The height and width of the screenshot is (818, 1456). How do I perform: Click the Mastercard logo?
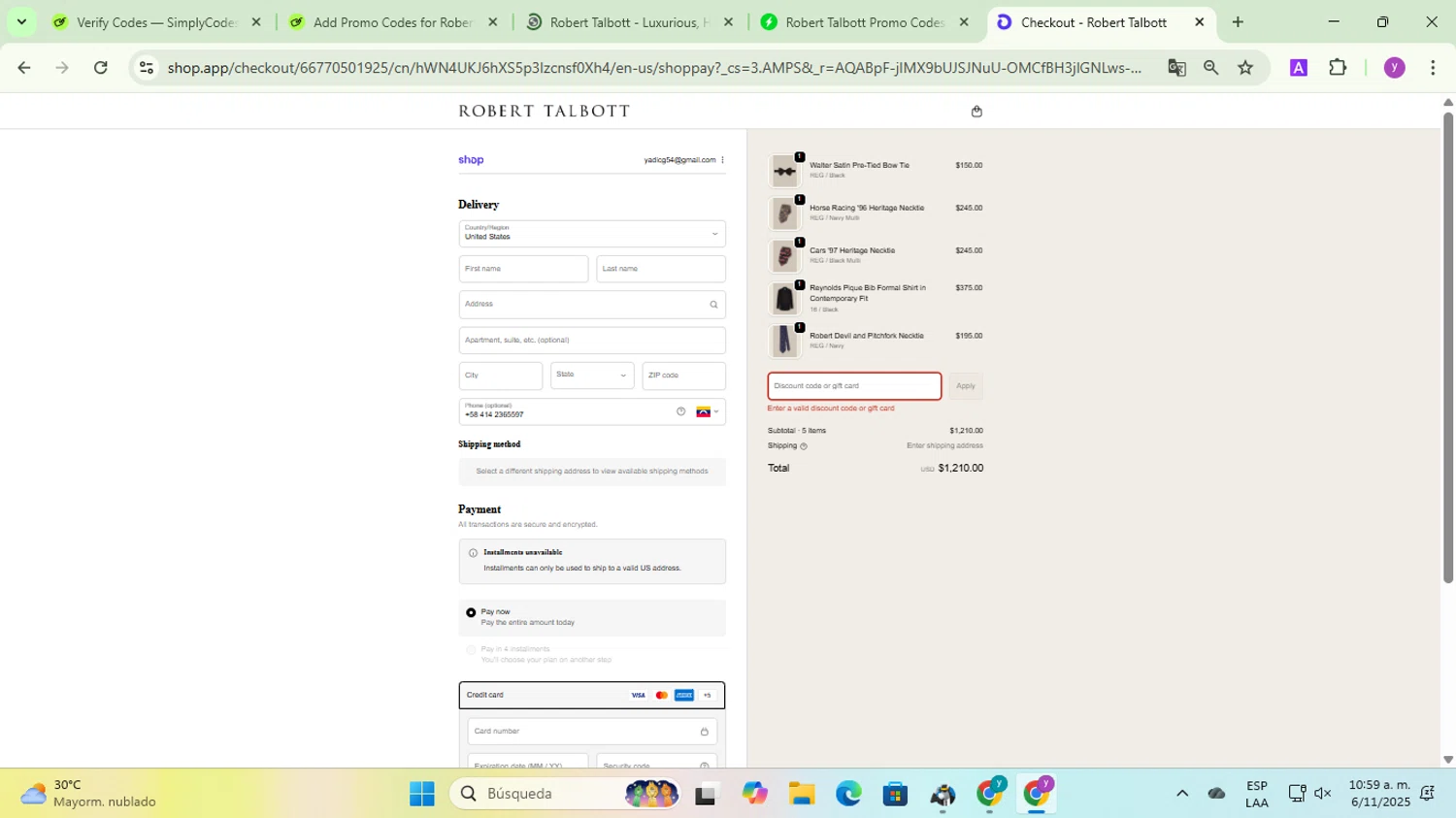click(x=662, y=695)
